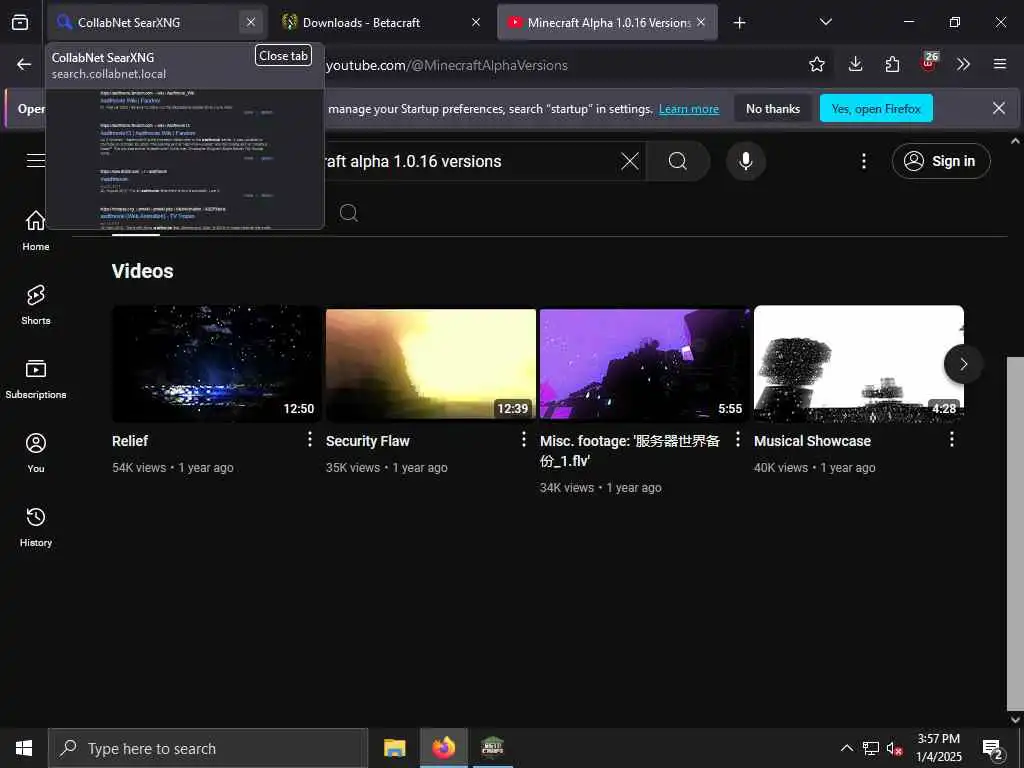Click the Close tab button in tab preview
Image resolution: width=1024 pixels, height=768 pixels.
click(x=283, y=56)
